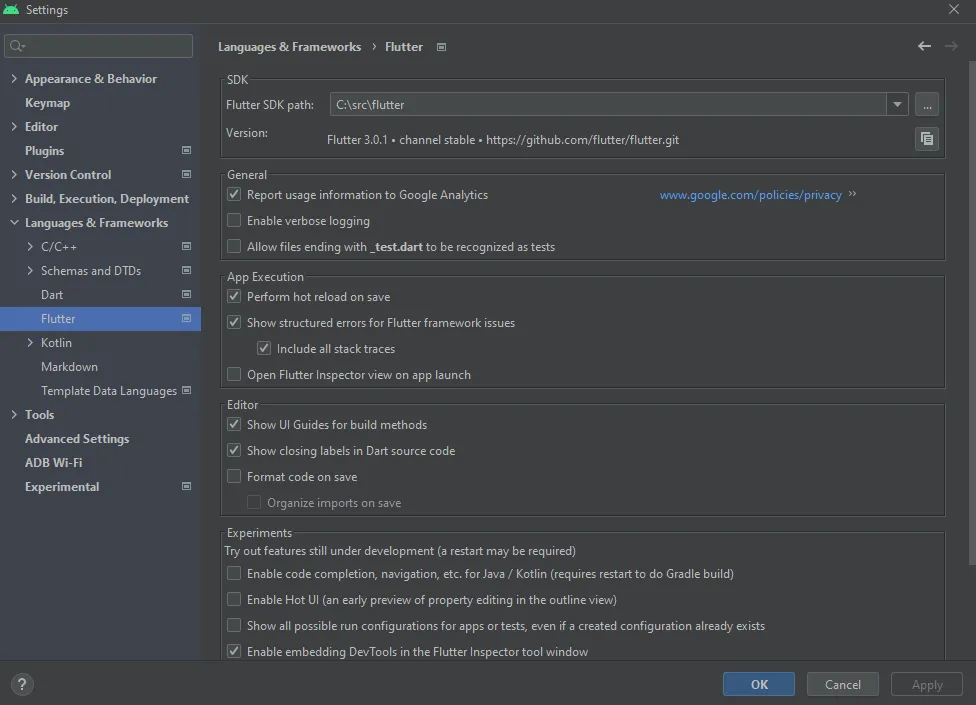Open the Flutter SDK path dropdown

tap(896, 104)
